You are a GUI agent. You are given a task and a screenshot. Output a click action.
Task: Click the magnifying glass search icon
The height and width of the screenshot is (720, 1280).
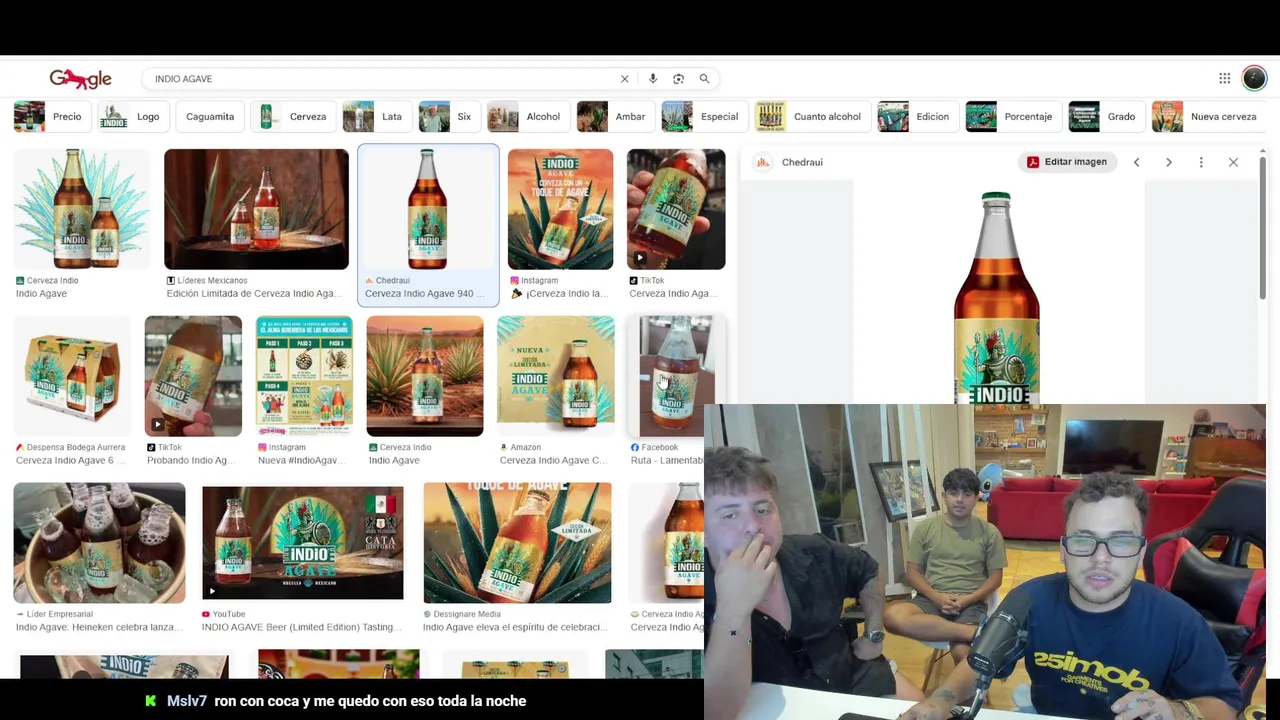(704, 79)
